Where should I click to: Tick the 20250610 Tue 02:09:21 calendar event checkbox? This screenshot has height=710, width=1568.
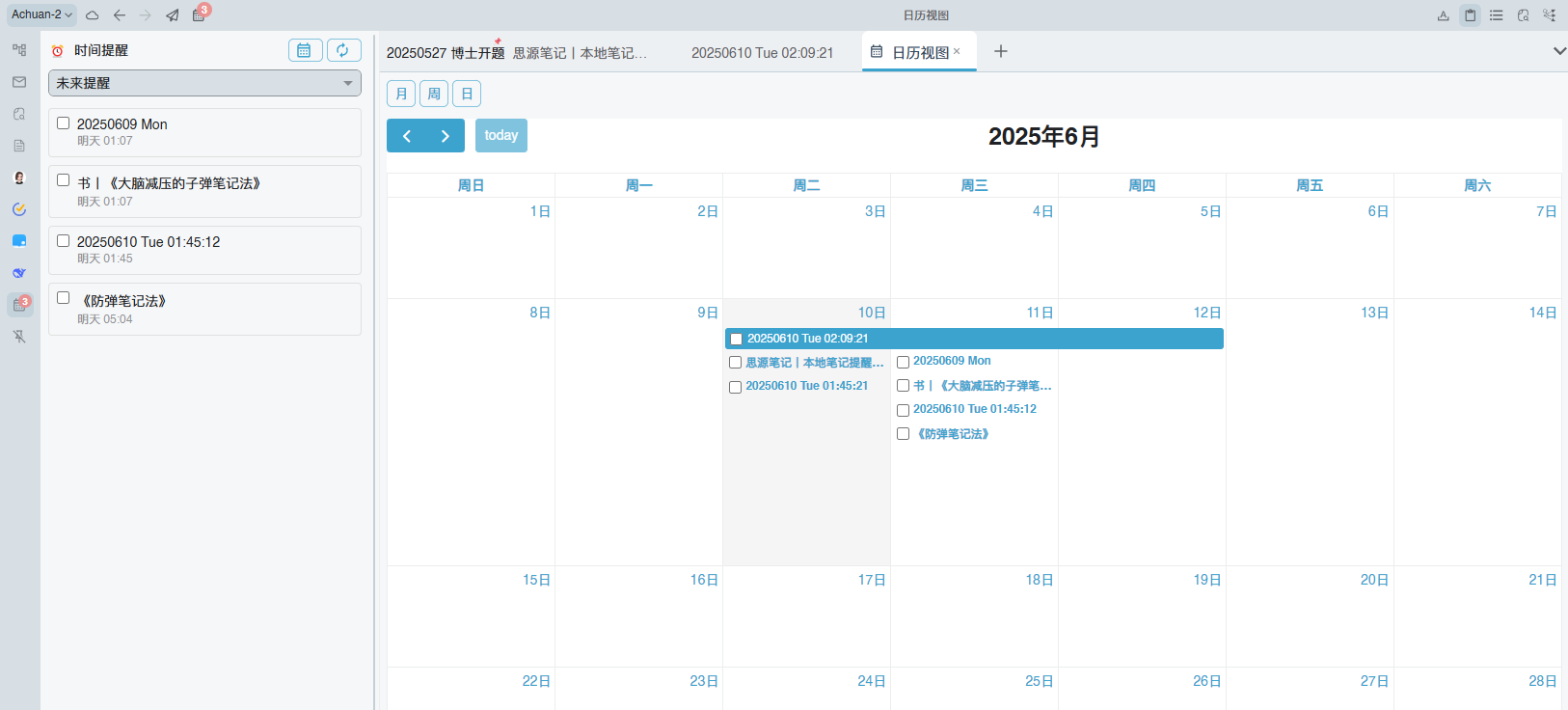coord(736,340)
